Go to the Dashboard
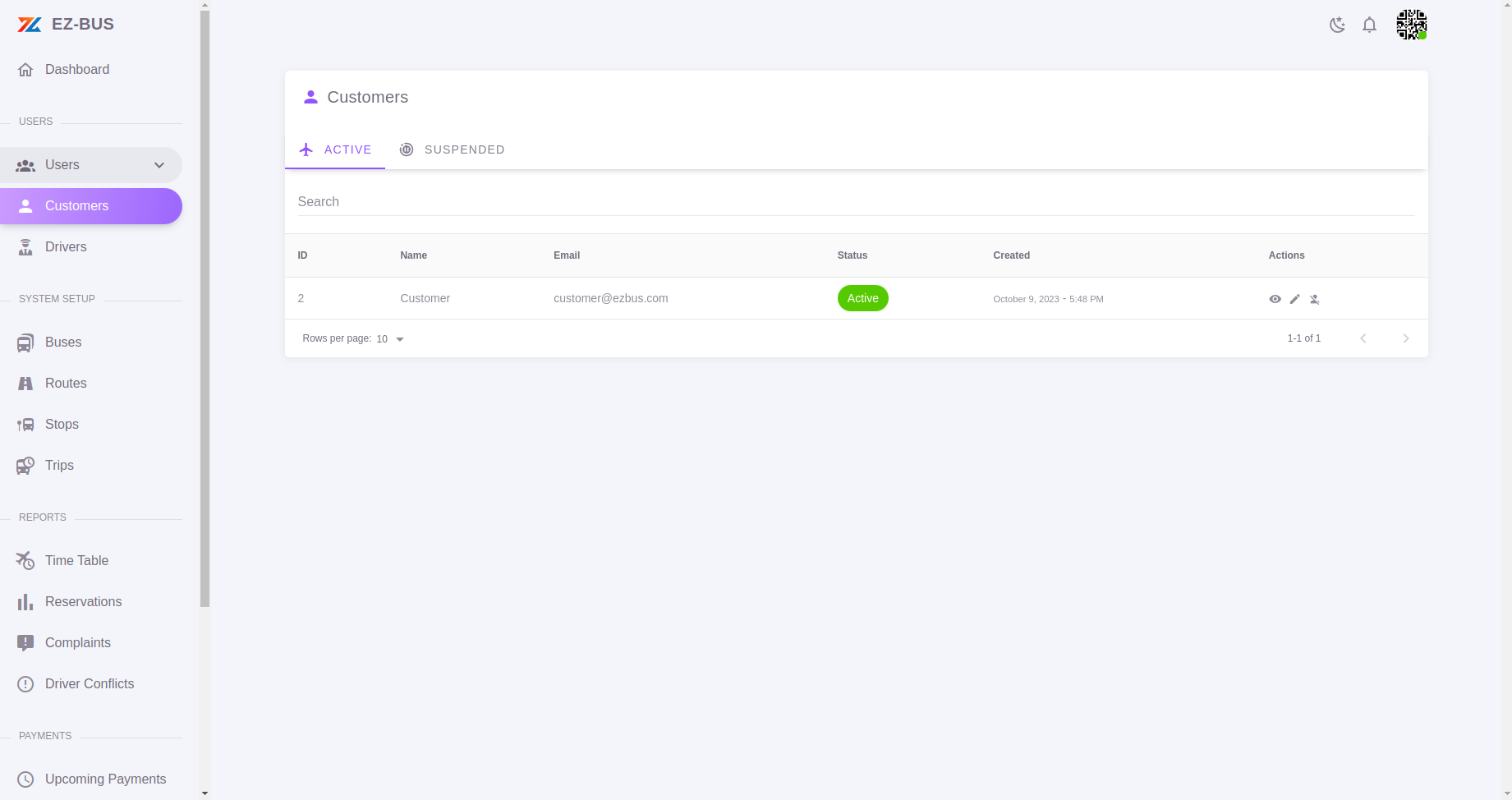The image size is (1512, 800). coord(77,70)
